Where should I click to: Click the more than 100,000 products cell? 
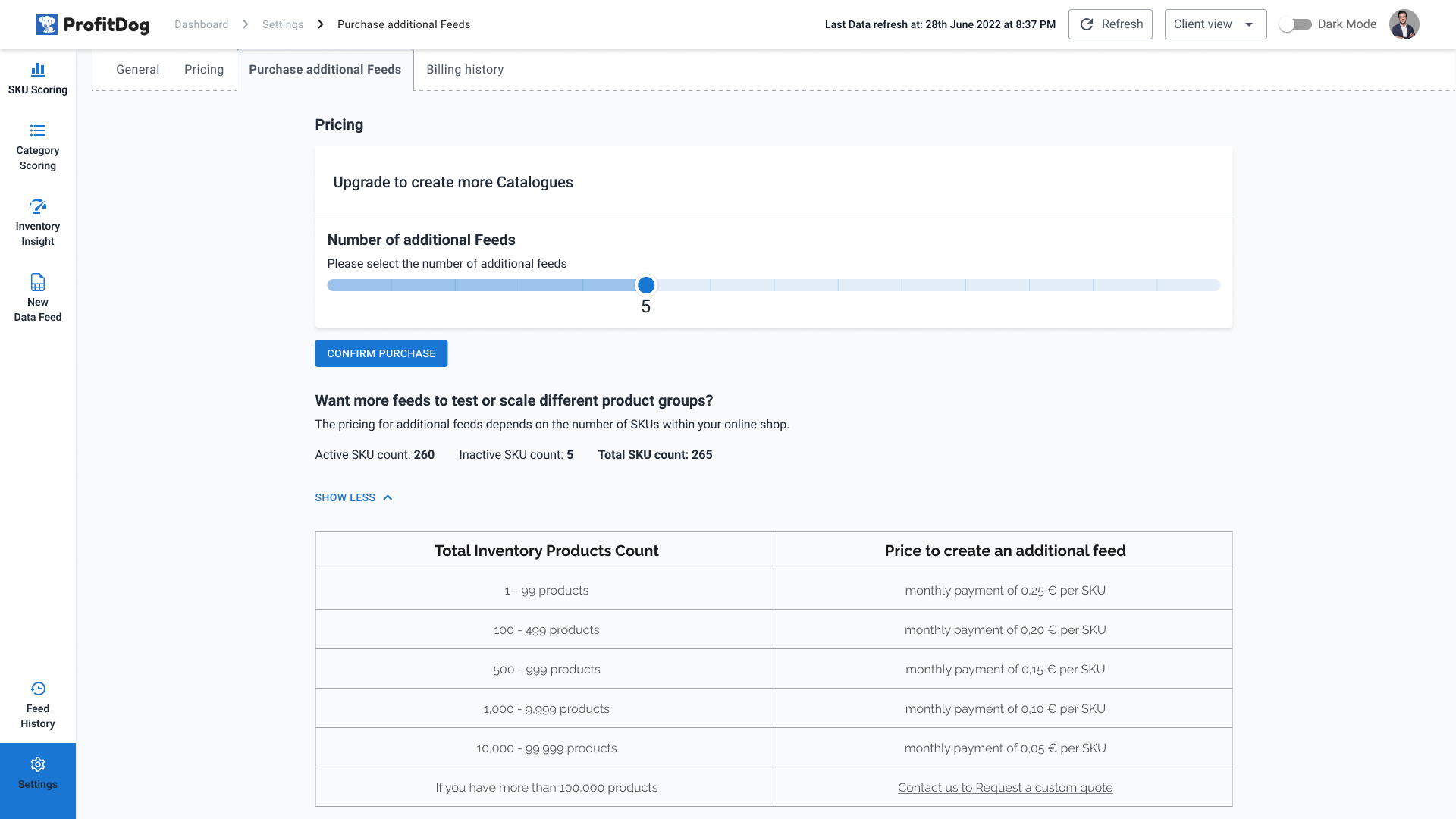click(544, 787)
